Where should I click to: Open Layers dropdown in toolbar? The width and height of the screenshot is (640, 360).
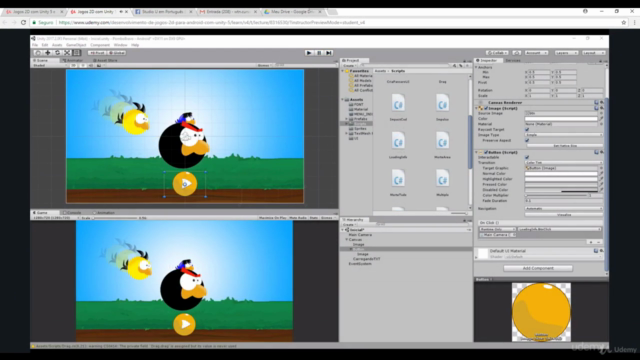(566, 53)
